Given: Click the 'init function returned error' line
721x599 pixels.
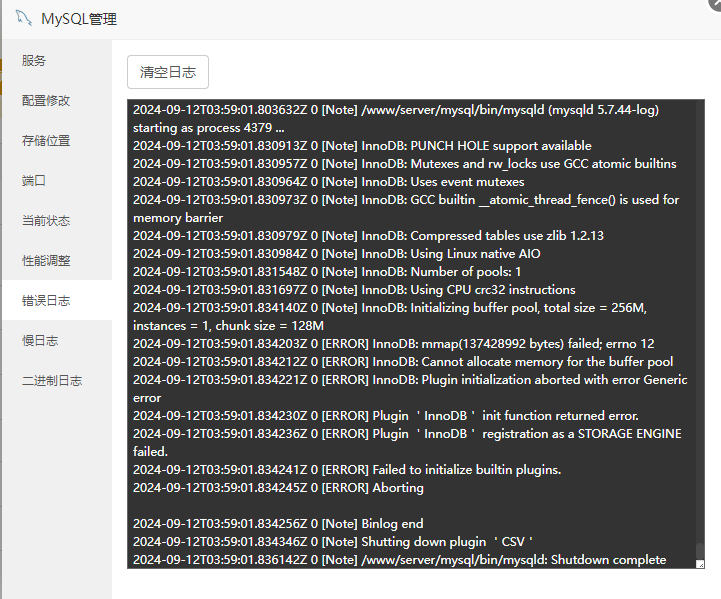Looking at the screenshot, I should pos(386,416).
